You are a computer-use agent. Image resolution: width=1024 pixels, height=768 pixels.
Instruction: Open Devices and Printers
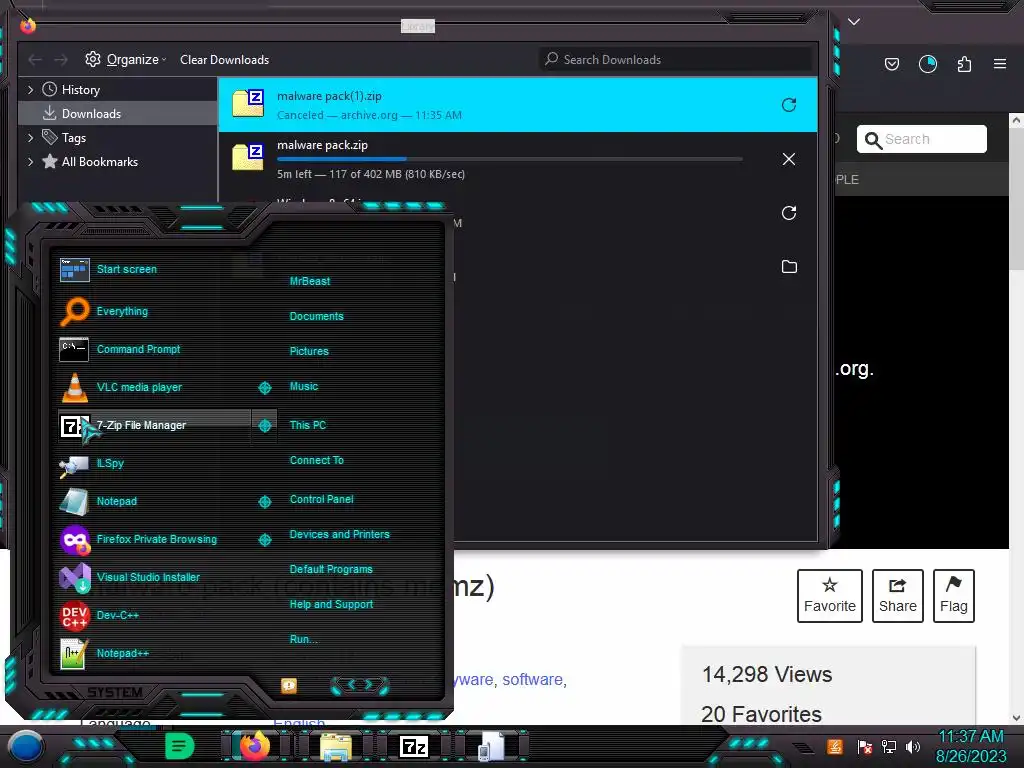pos(339,534)
